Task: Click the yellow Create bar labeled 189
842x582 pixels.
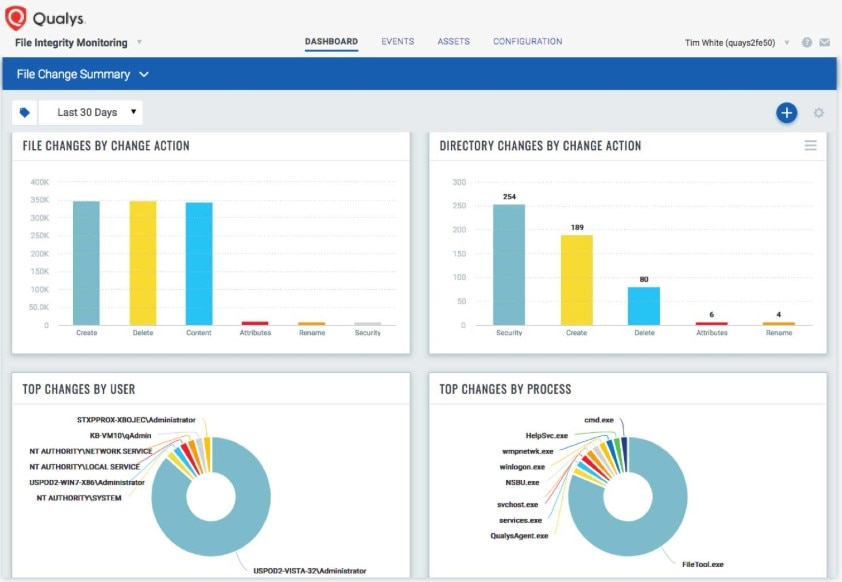Action: click(577, 280)
